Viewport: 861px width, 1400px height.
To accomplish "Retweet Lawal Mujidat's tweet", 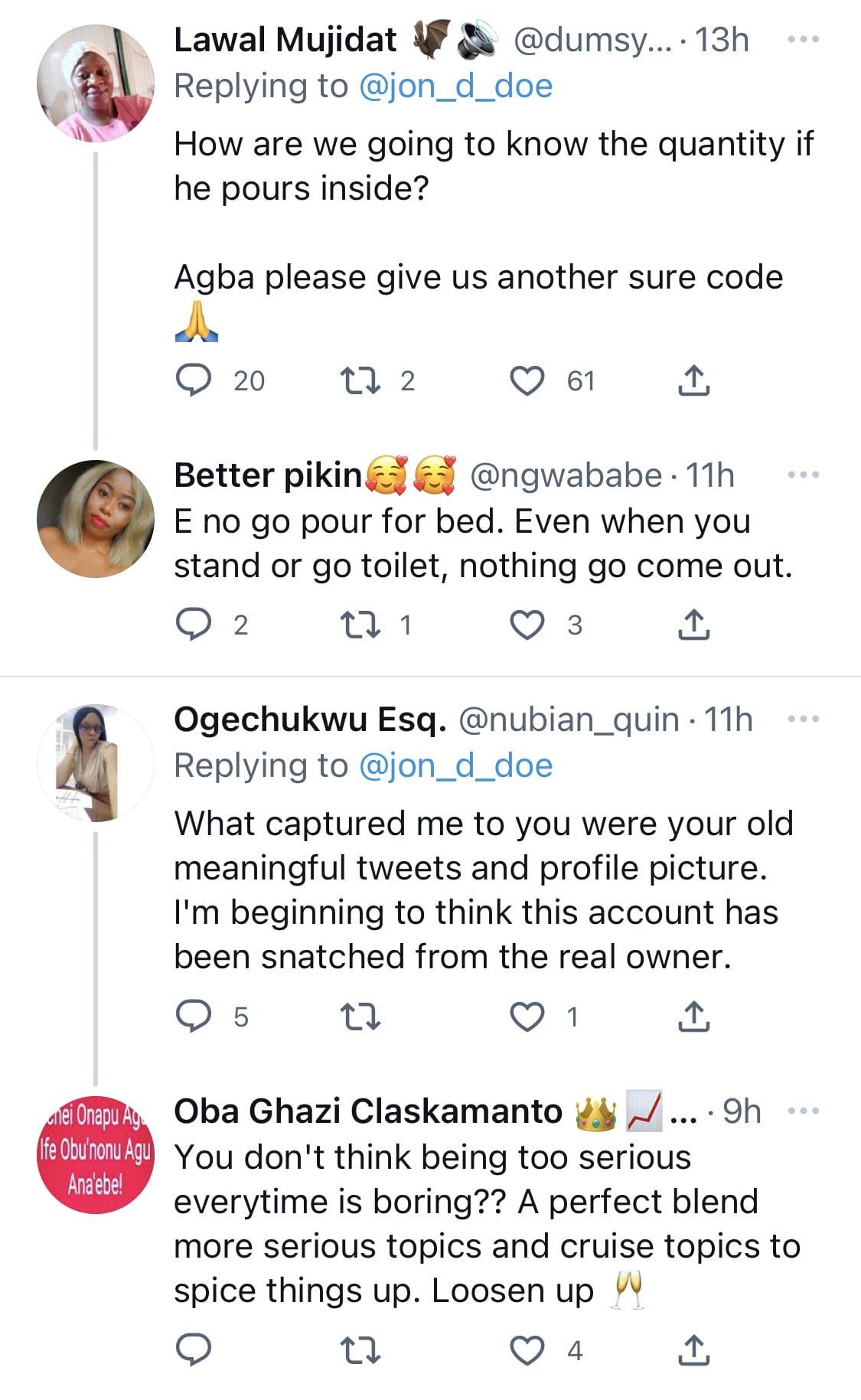I will [360, 380].
